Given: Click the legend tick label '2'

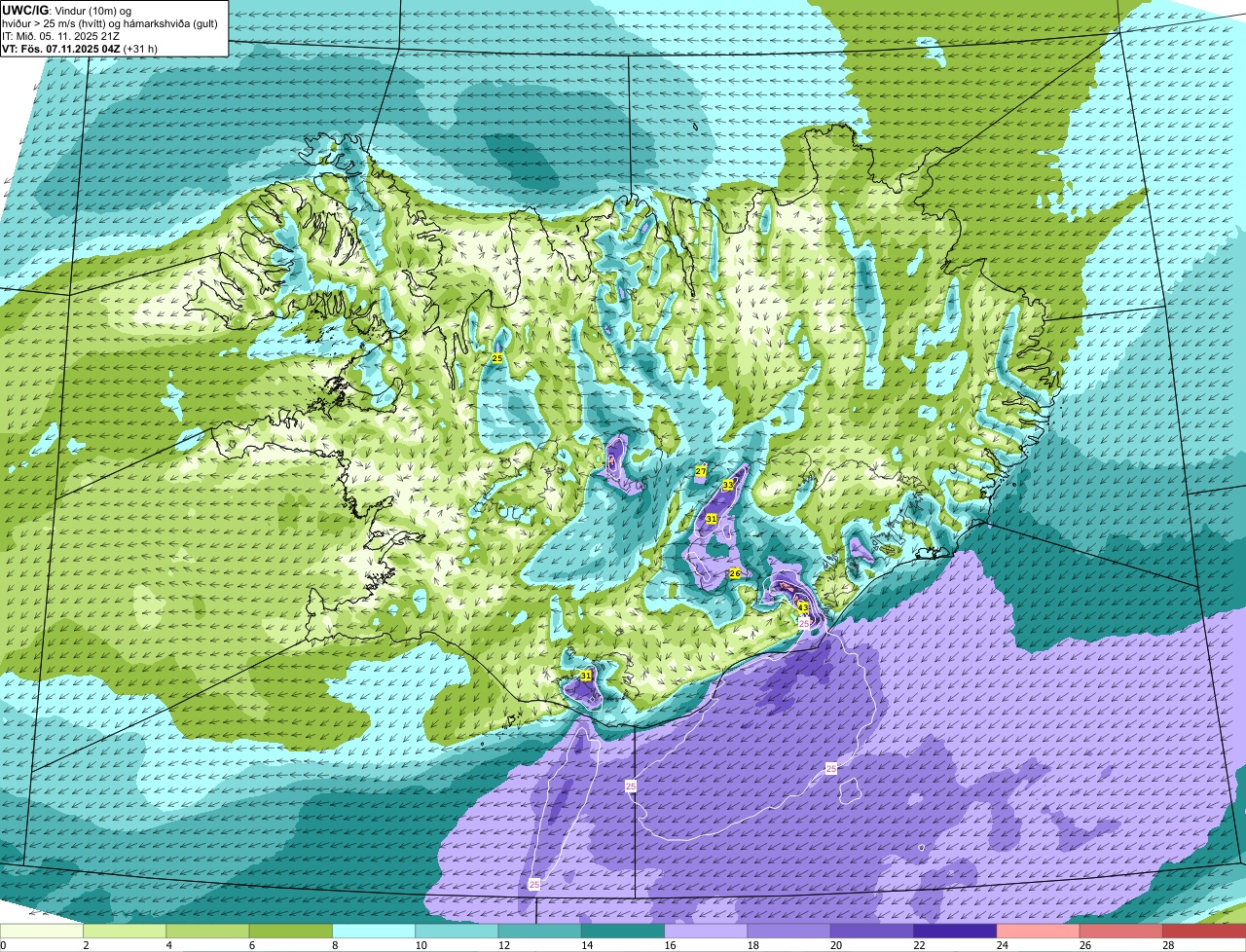Looking at the screenshot, I should coord(86,945).
